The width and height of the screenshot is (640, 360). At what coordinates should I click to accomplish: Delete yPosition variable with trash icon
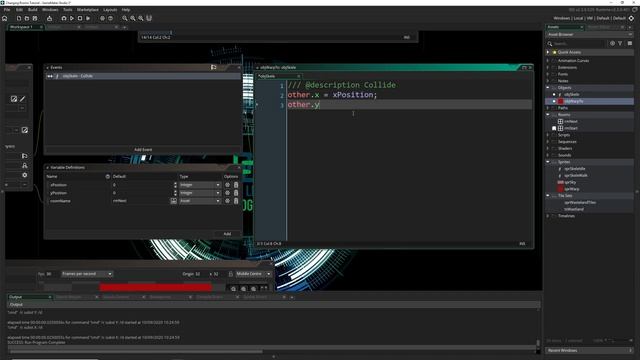click(236, 193)
